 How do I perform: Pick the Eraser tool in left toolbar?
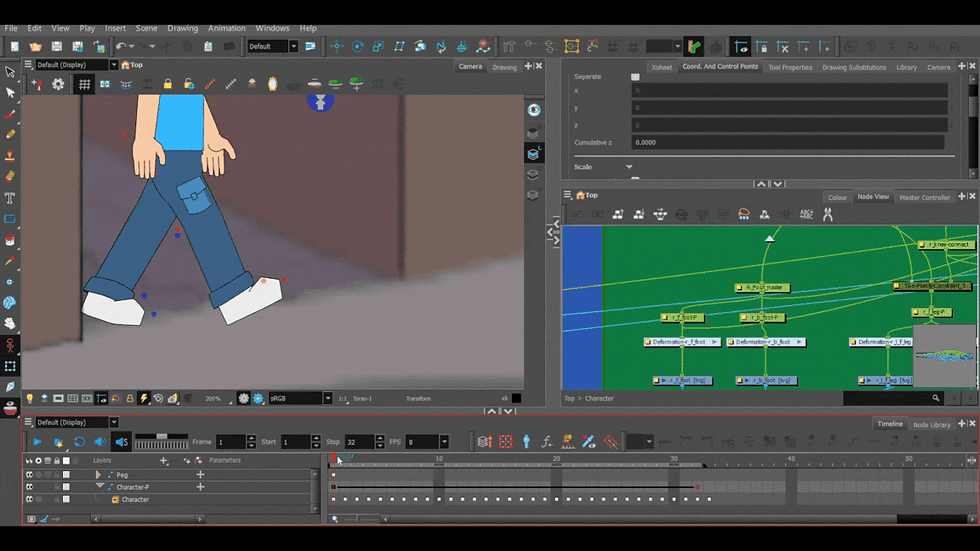9,177
